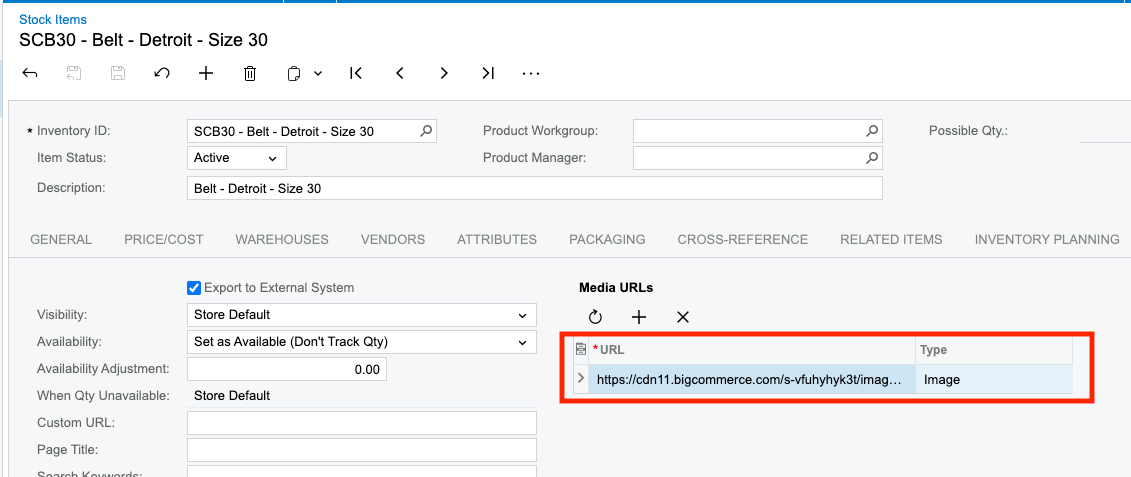The image size is (1131, 477).
Task: Toggle Export to External System checkbox
Action: point(193,288)
